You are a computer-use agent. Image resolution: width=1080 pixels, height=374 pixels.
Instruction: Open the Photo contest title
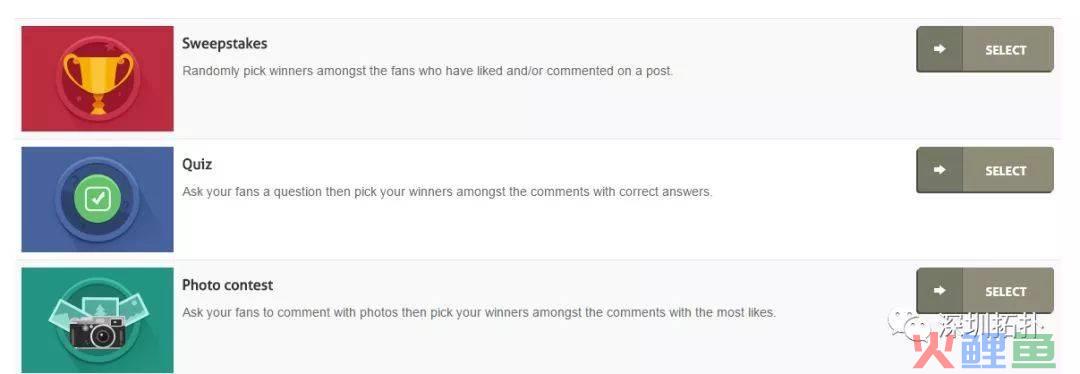(x=227, y=285)
